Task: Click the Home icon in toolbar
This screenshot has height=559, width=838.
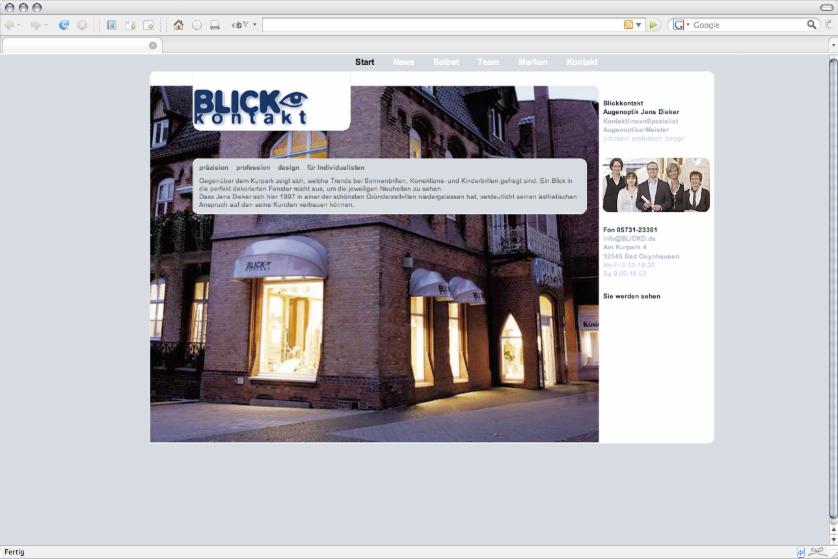Action: tap(178, 25)
